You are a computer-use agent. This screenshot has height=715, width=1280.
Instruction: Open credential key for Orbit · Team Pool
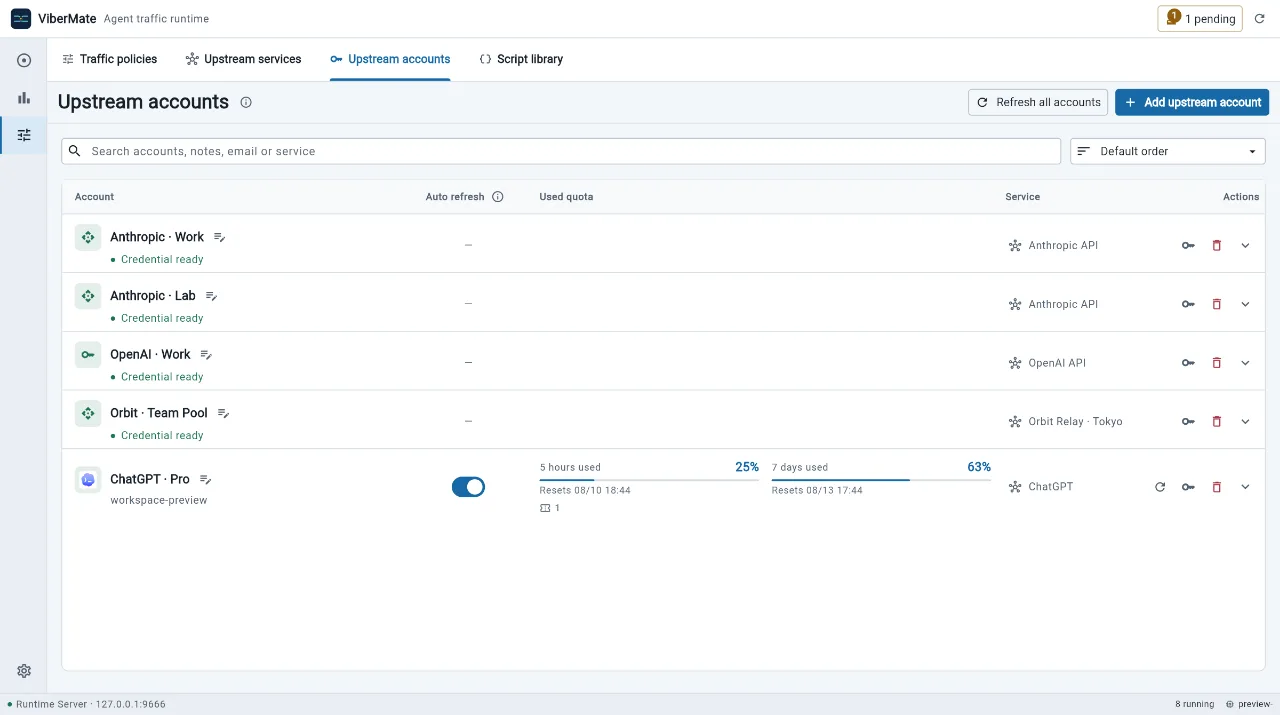[1188, 421]
